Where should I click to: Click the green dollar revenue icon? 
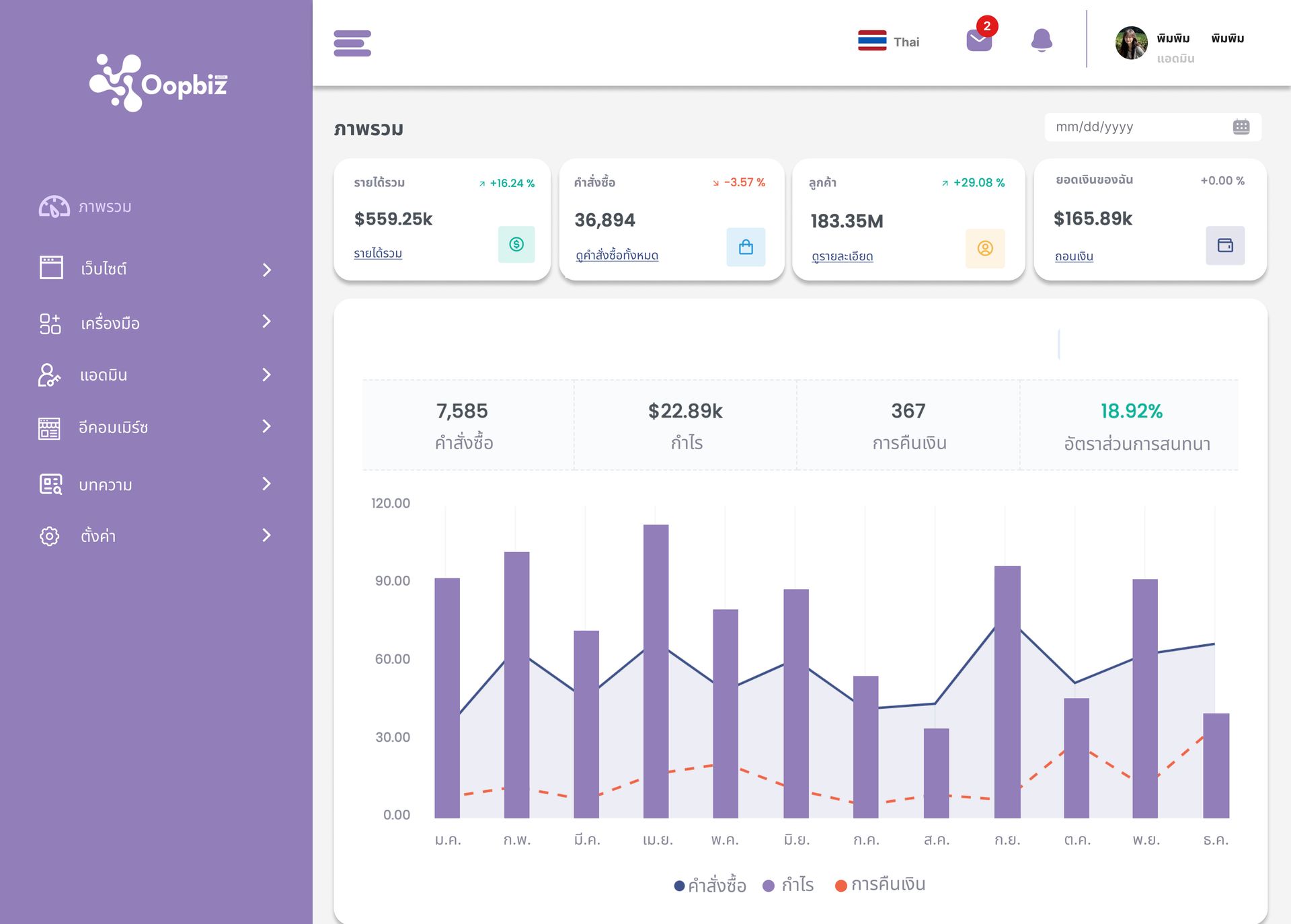coord(516,244)
